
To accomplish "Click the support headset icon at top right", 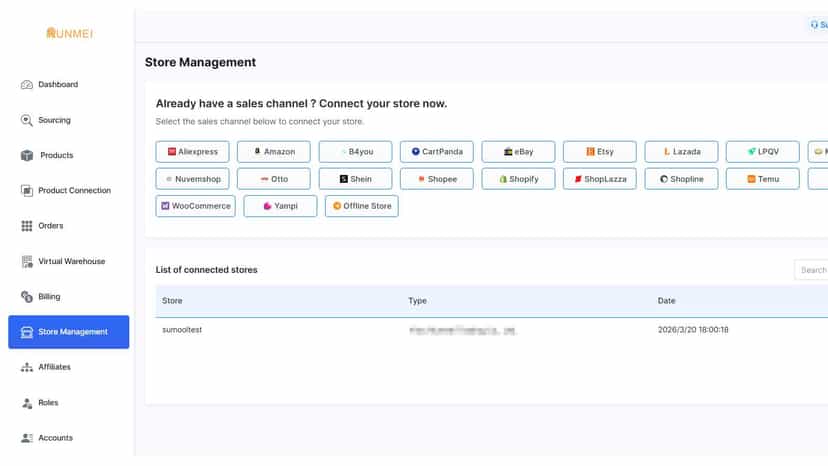I will [x=814, y=25].
